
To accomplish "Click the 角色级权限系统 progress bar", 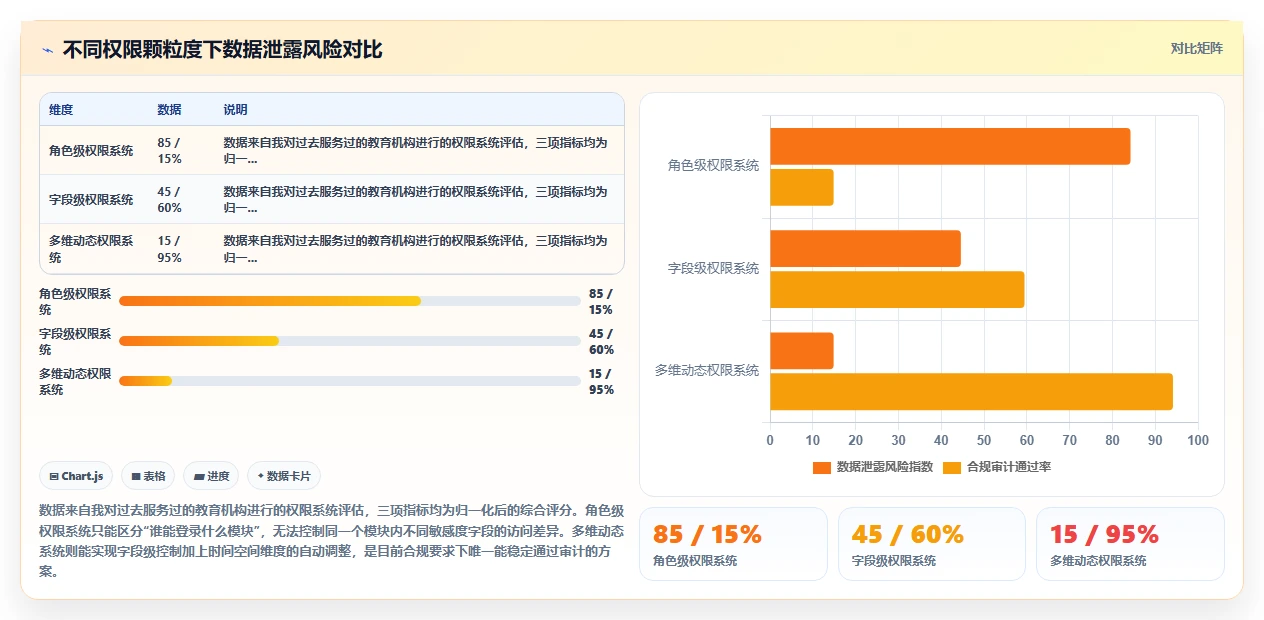I will 350,301.
